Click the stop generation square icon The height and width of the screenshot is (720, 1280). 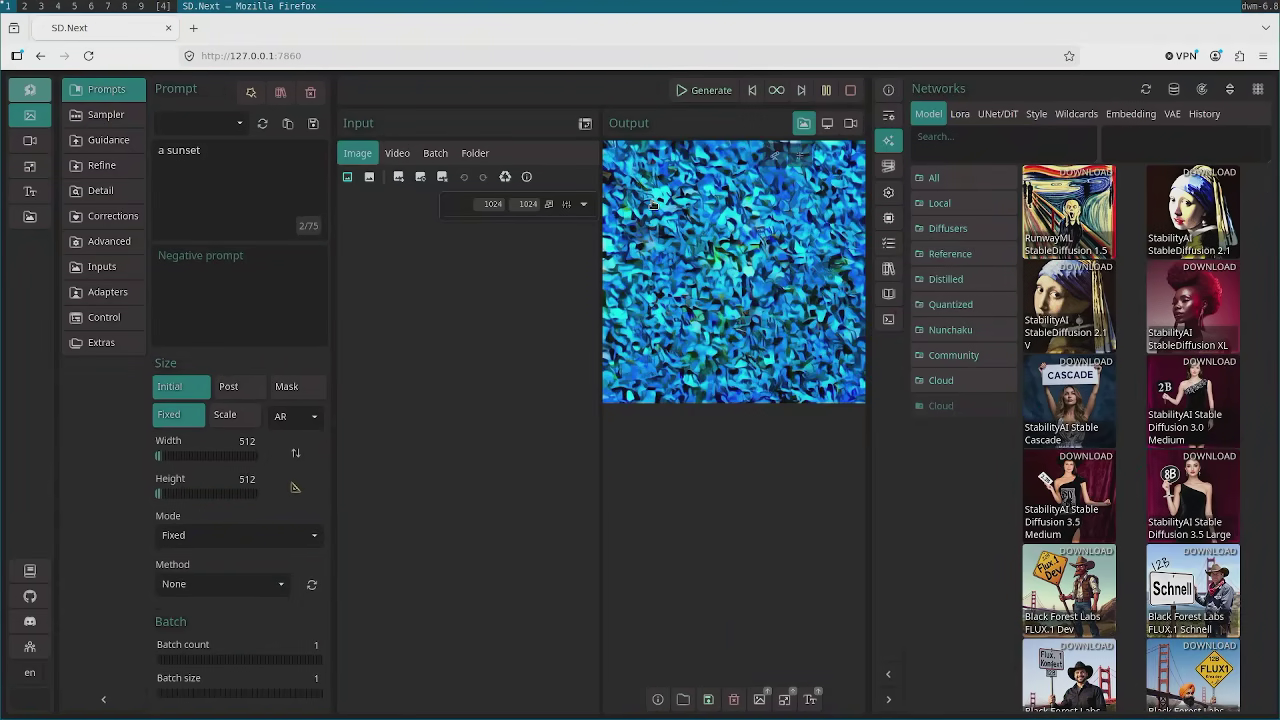pos(851,90)
